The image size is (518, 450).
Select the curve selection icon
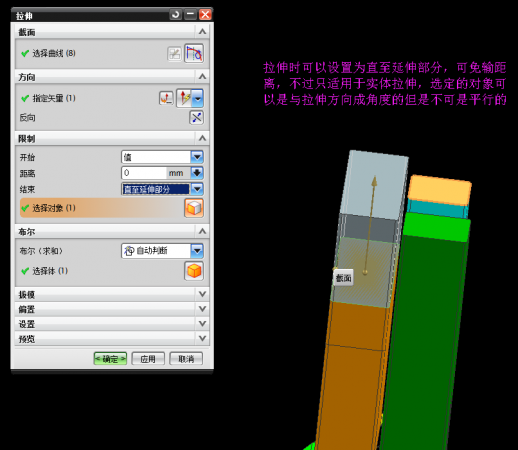194,53
